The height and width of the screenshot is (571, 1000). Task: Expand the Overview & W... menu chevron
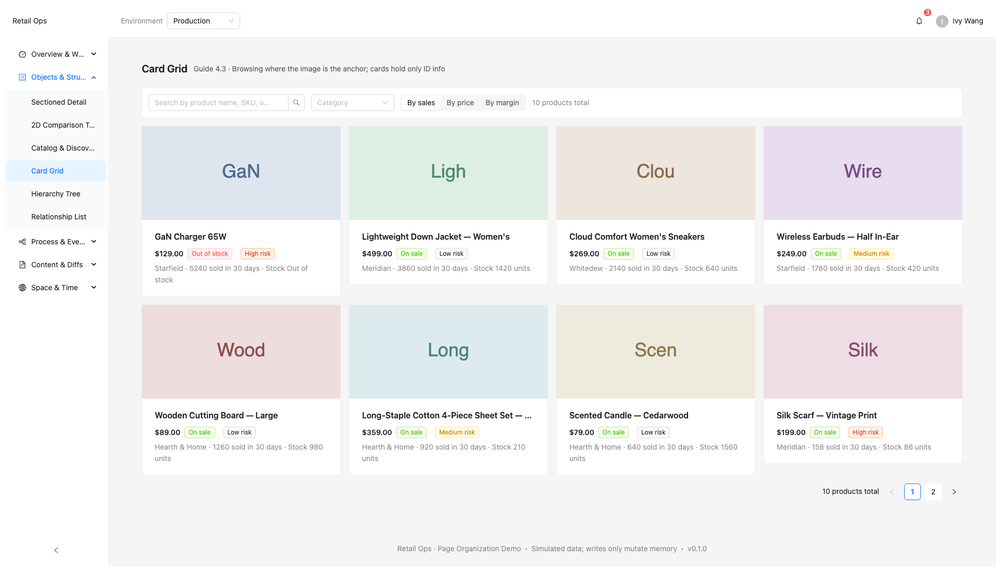(x=94, y=54)
